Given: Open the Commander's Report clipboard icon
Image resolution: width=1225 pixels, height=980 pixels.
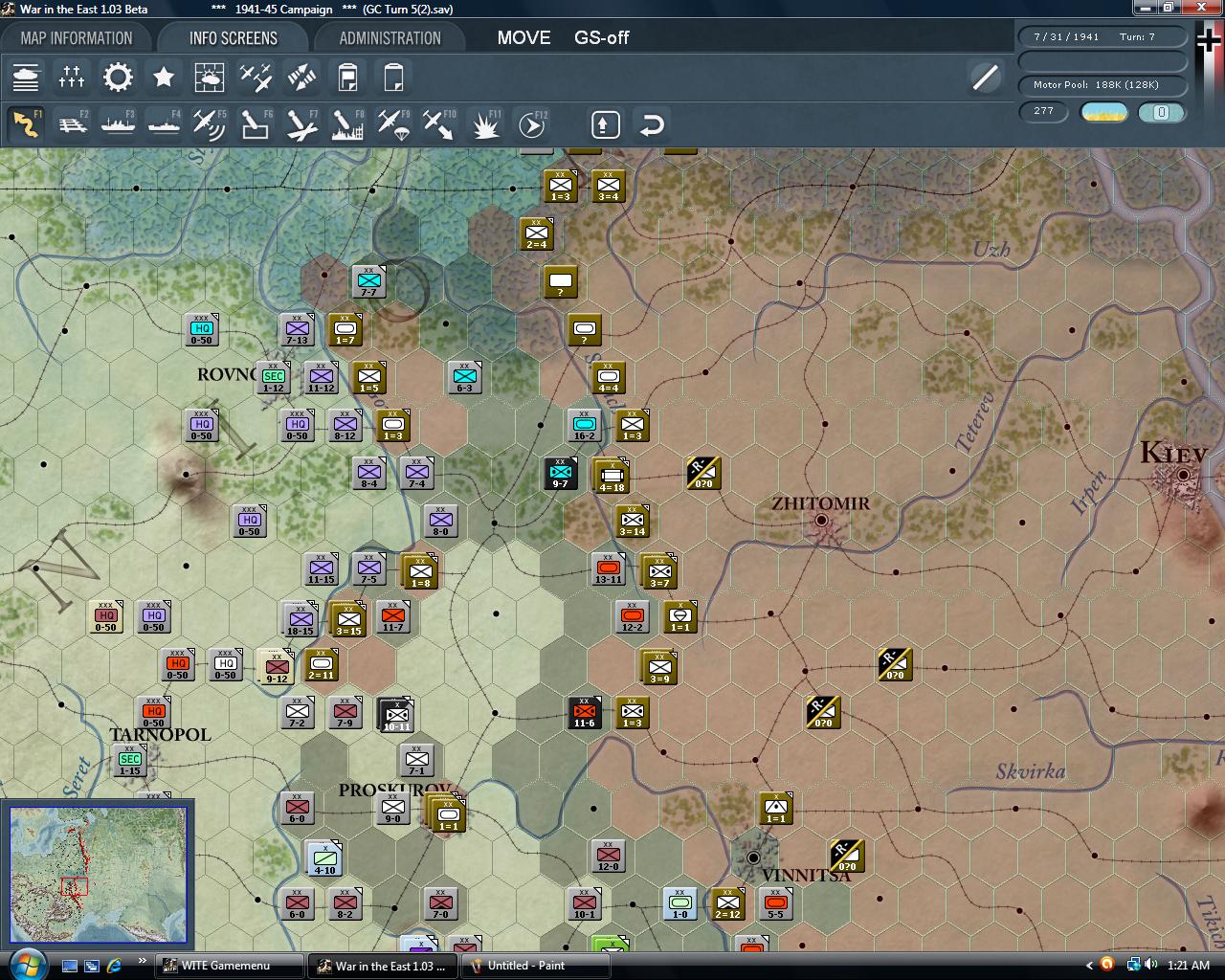Looking at the screenshot, I should 347,78.
